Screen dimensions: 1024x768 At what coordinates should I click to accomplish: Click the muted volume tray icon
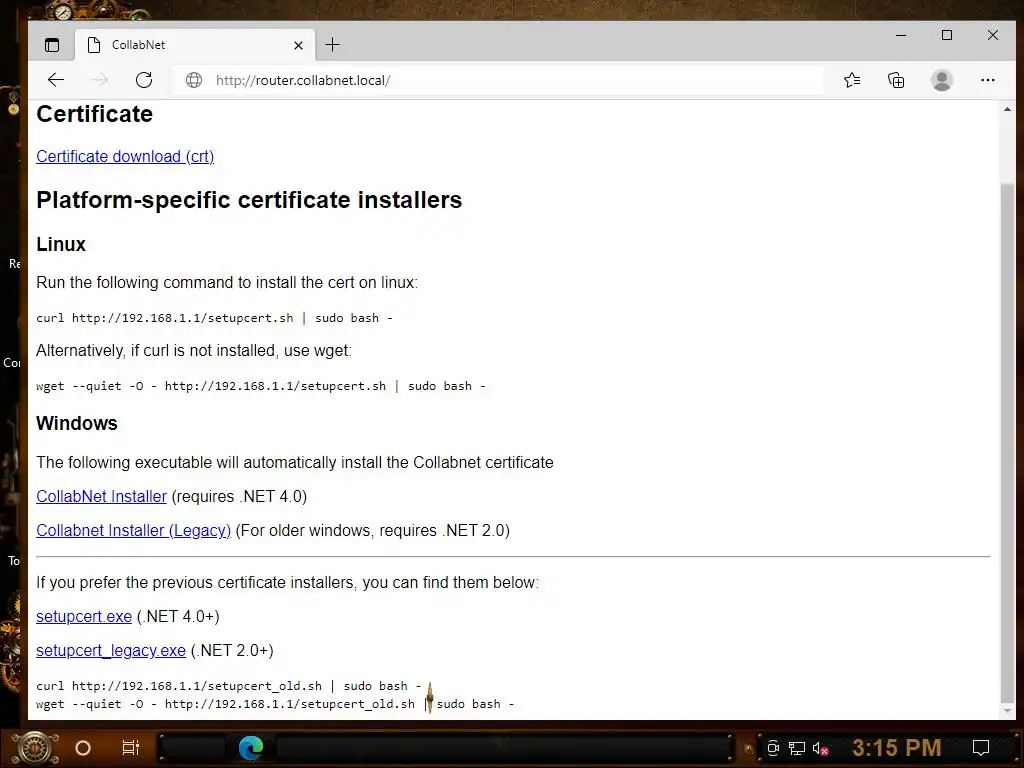820,748
